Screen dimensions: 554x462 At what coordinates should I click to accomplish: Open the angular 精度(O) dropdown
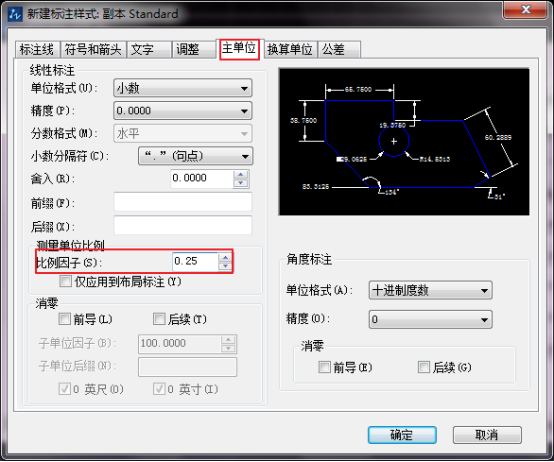[430, 319]
